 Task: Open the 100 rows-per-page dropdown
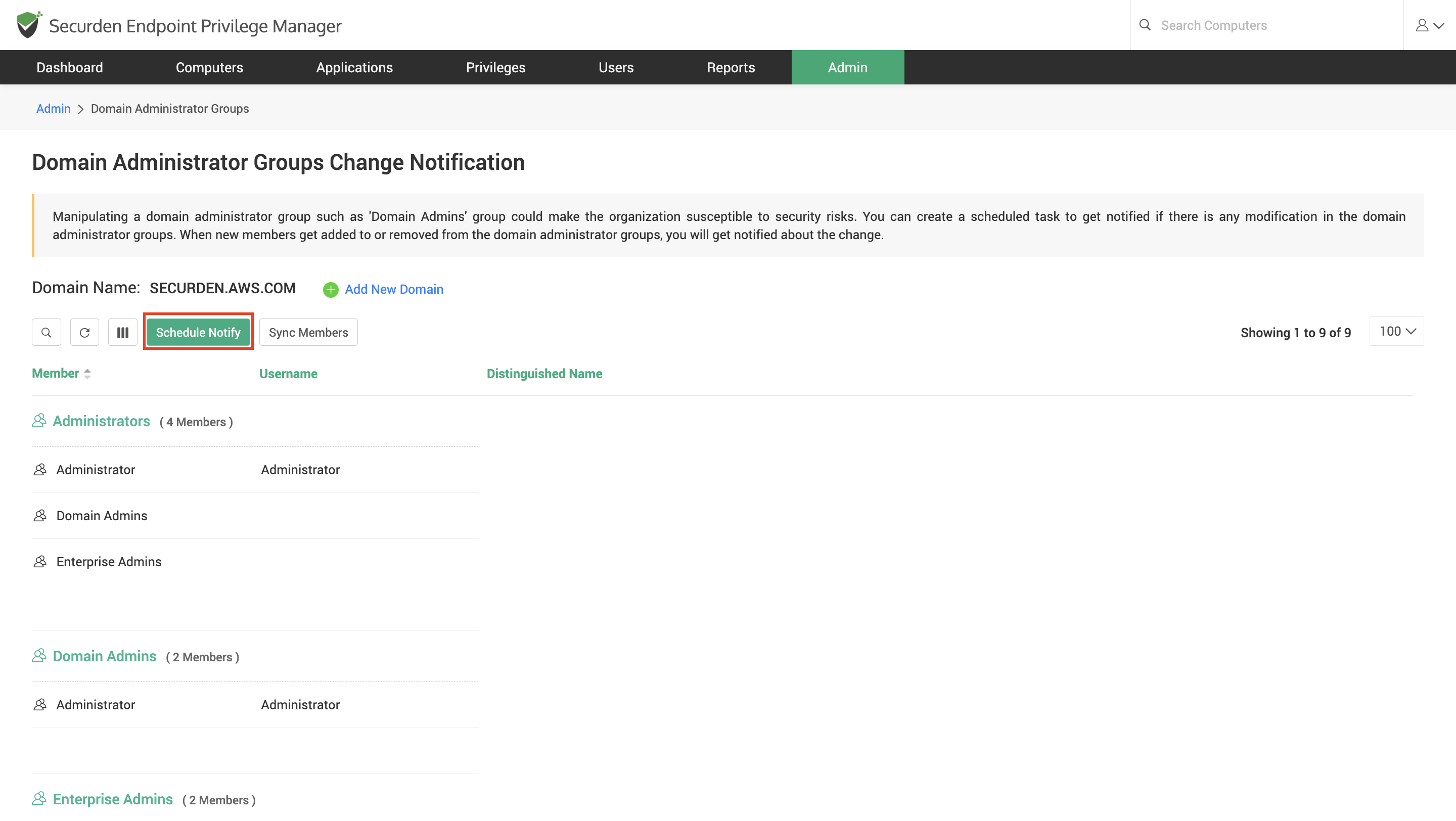pos(1397,331)
